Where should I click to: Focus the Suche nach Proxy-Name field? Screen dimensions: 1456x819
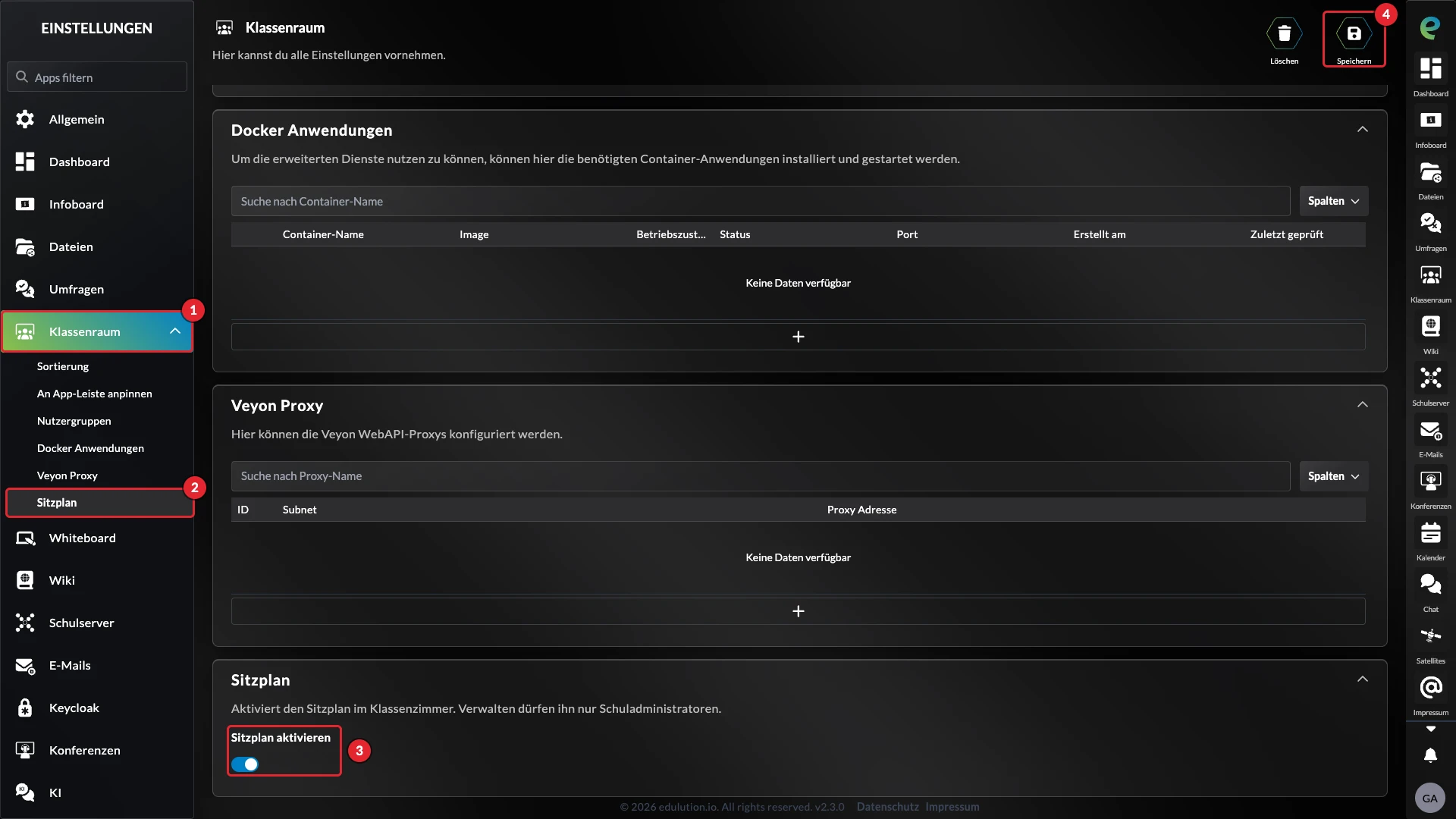click(x=761, y=476)
